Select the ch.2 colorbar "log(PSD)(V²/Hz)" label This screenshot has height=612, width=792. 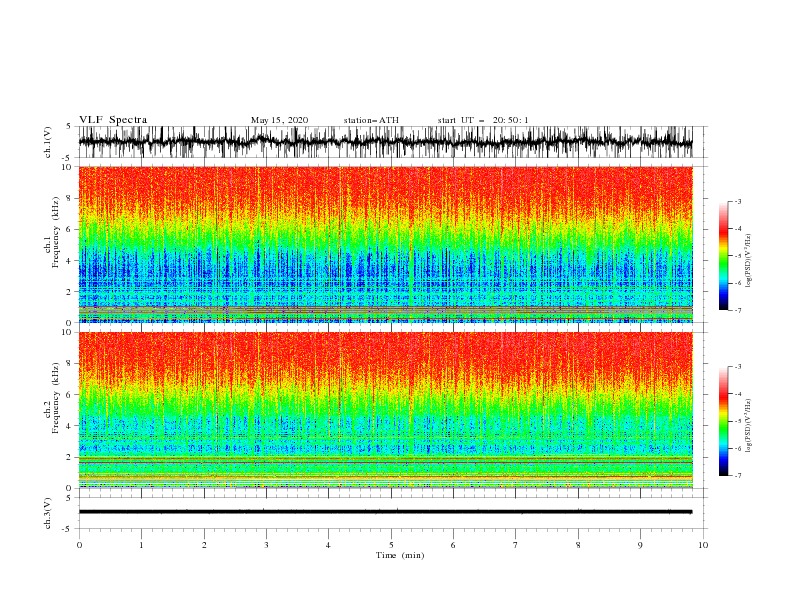click(x=748, y=426)
